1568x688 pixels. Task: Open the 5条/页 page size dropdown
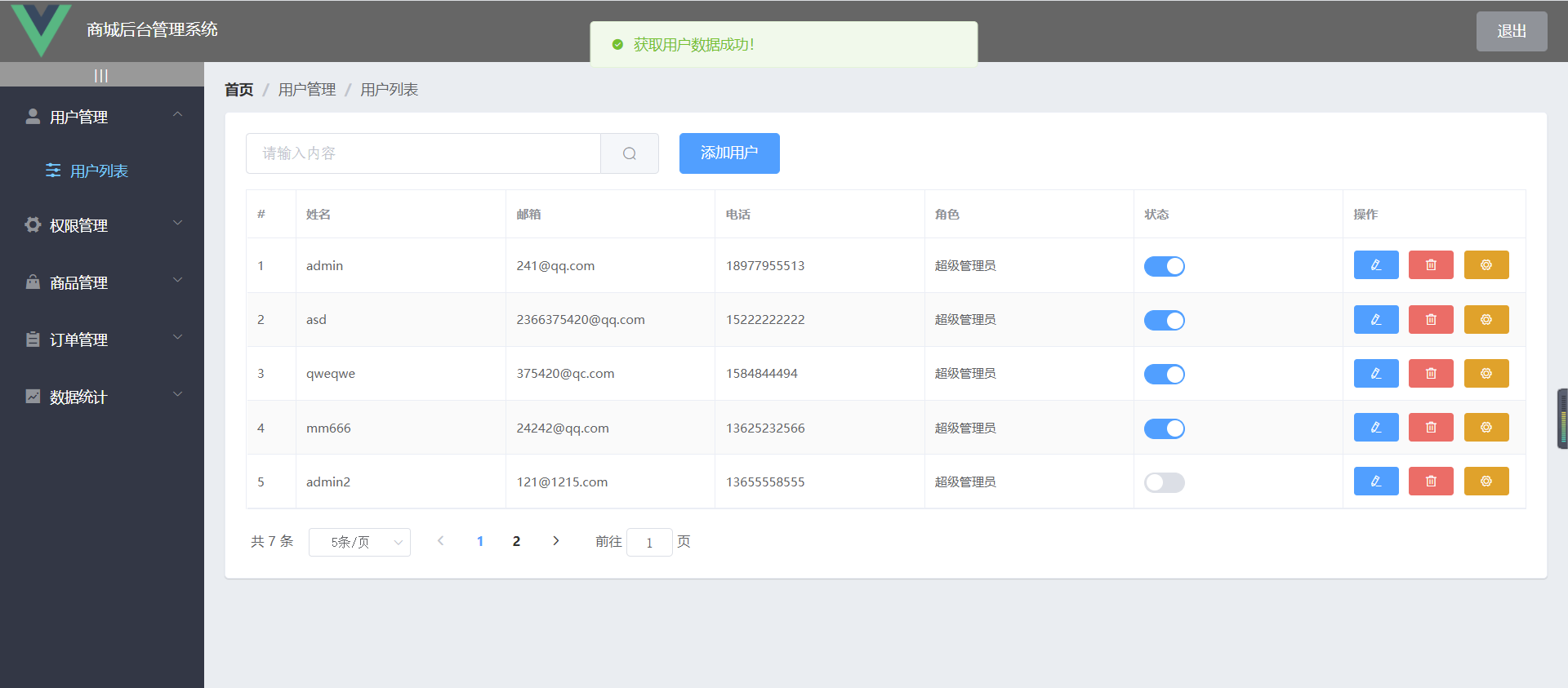click(x=359, y=542)
